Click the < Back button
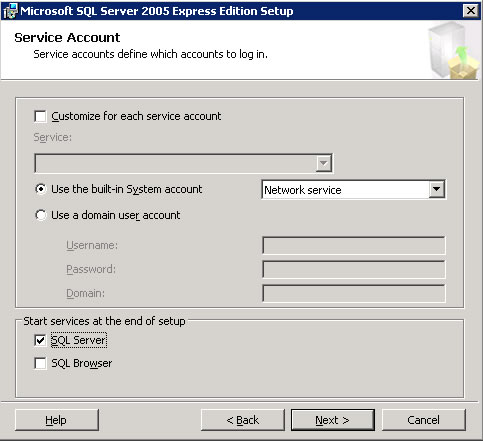The width and height of the screenshot is (483, 441). tap(243, 420)
